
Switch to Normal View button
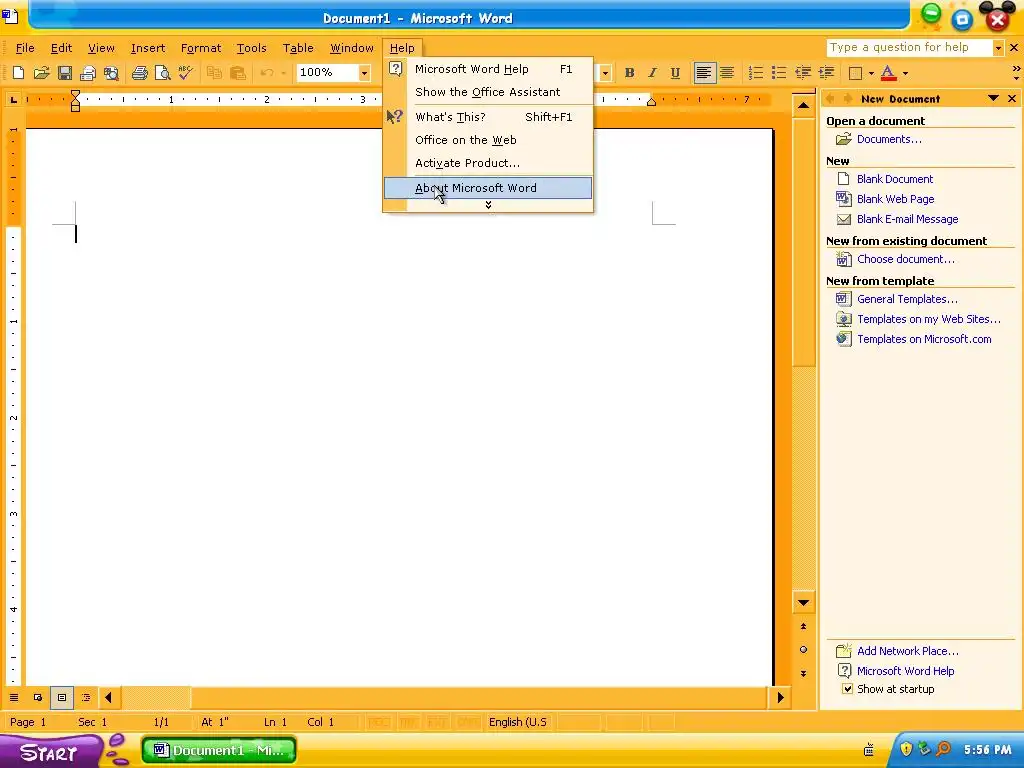pos(14,697)
